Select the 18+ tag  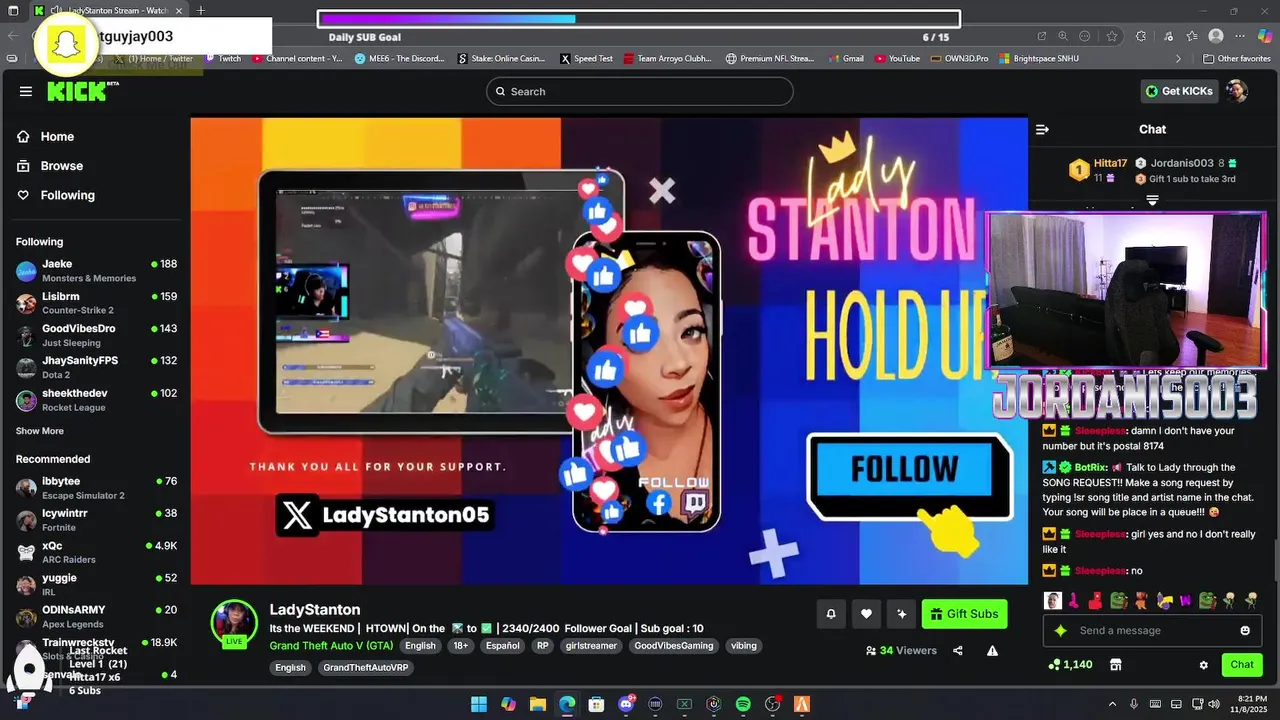(461, 646)
